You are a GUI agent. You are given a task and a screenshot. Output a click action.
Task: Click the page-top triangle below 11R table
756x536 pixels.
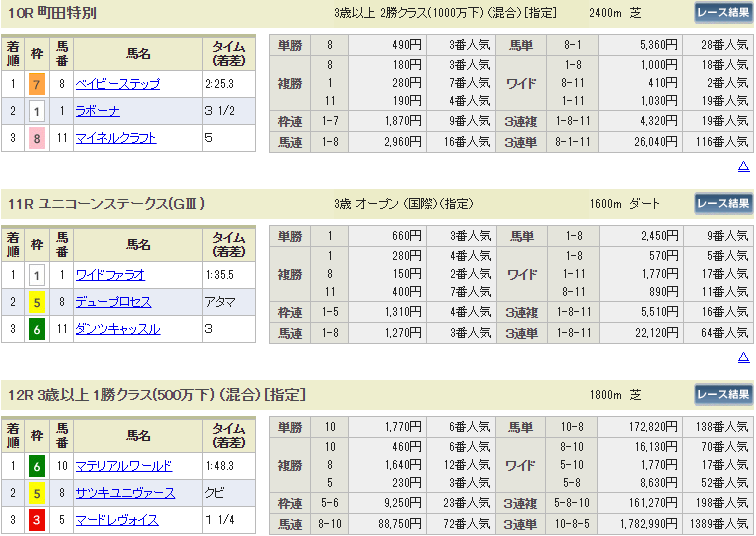pyautogui.click(x=743, y=358)
